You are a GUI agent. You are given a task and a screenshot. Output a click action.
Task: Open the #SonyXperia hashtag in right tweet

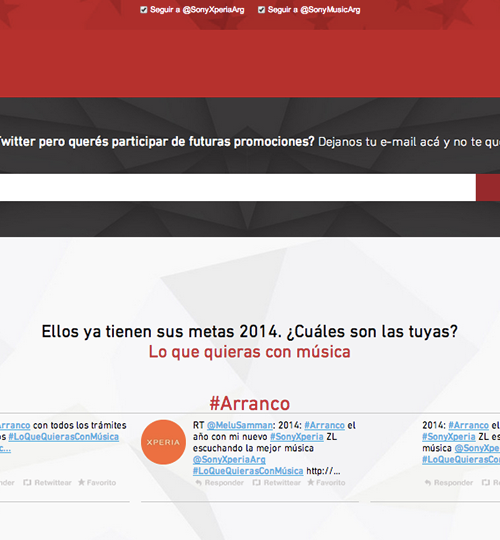(449, 437)
